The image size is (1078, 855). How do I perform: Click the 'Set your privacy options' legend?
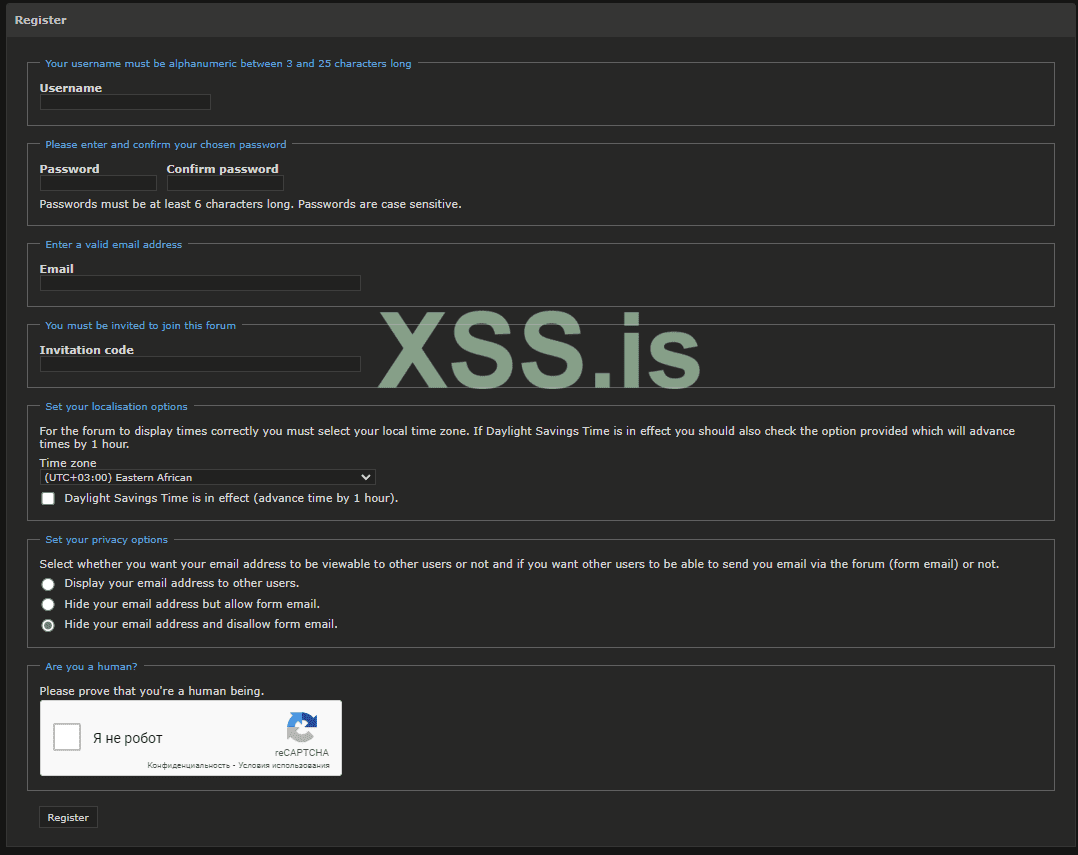point(107,540)
